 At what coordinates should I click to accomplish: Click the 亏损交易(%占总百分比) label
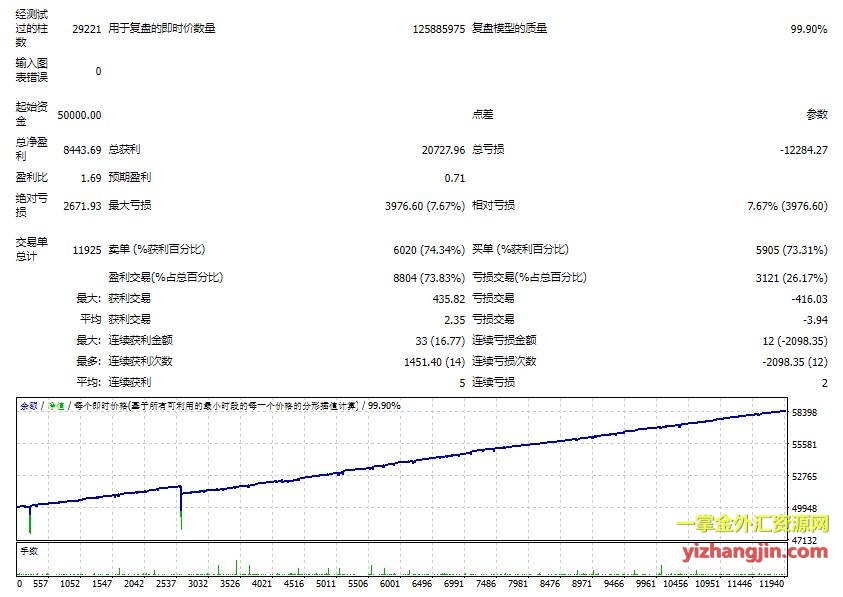click(529, 277)
